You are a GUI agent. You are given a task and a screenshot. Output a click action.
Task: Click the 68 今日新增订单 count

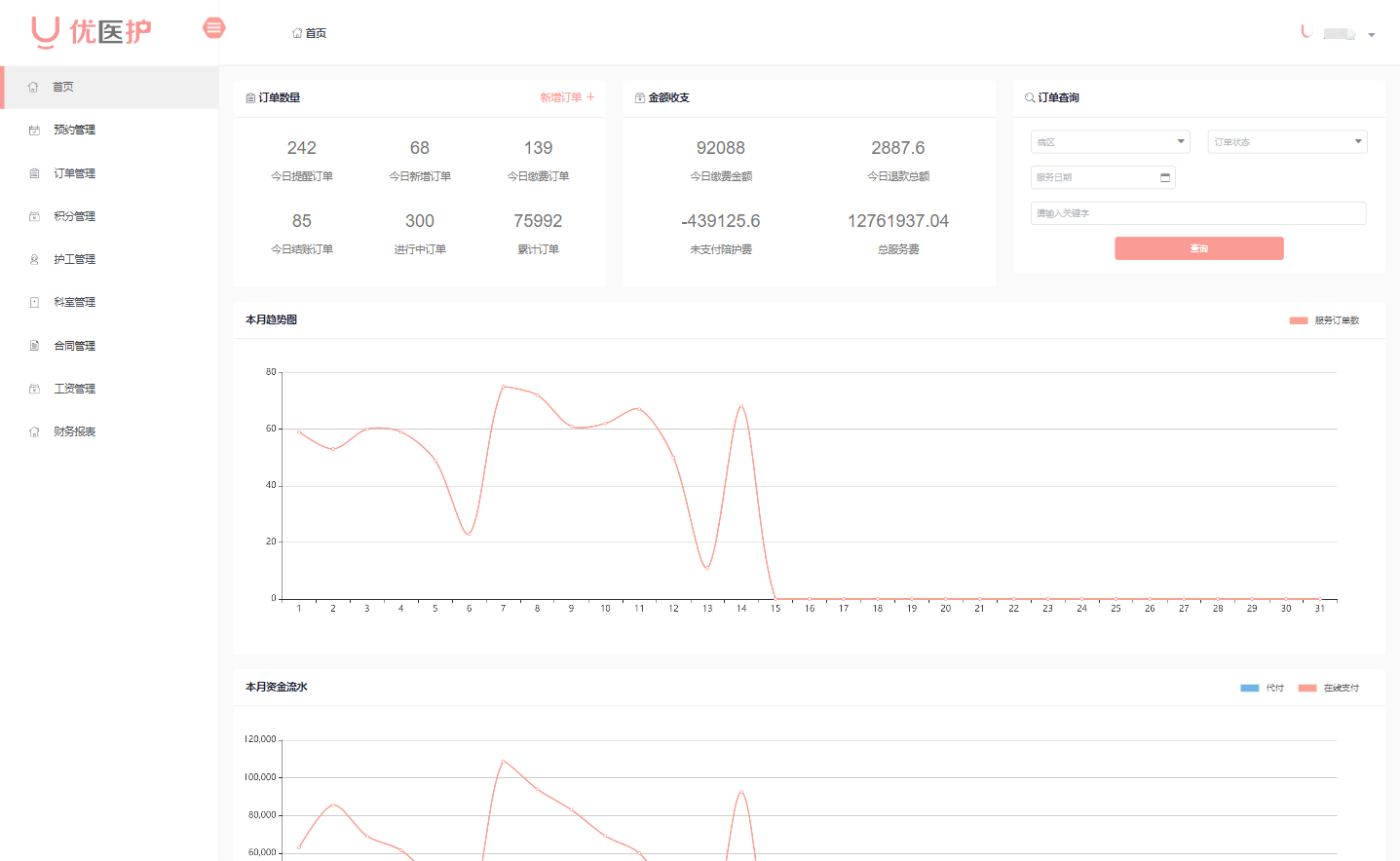click(x=420, y=148)
